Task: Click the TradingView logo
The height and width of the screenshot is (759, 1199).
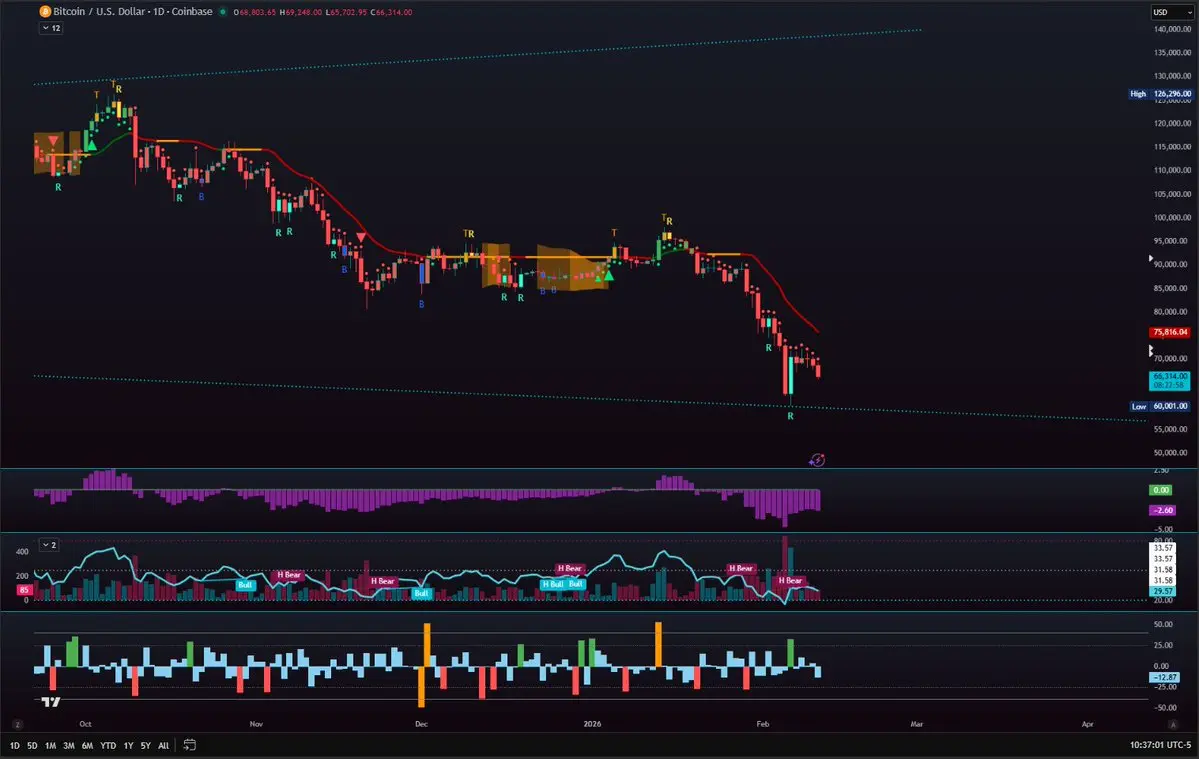Action: (x=50, y=701)
